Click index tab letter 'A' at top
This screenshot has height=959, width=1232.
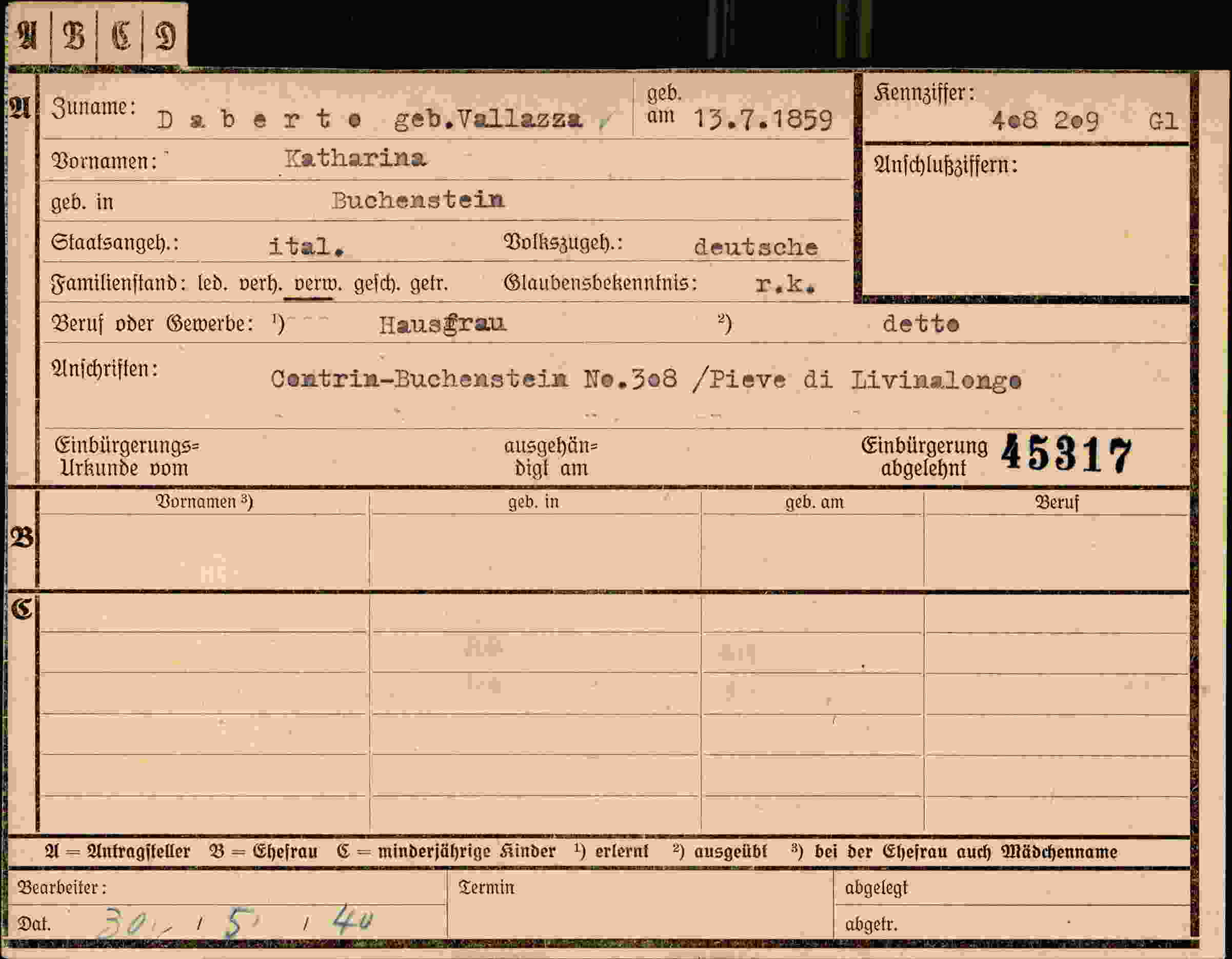(x=28, y=35)
